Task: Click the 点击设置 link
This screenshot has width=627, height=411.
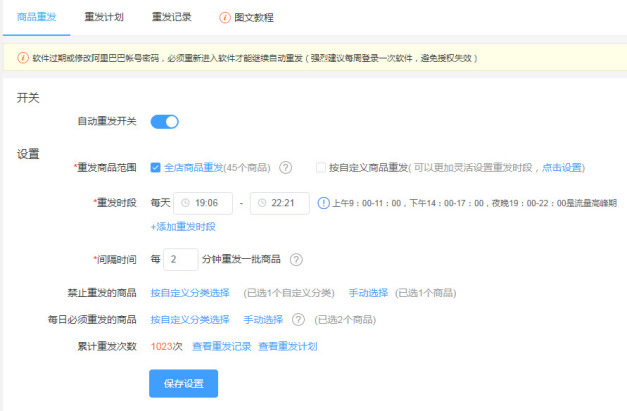Action: 562,167
